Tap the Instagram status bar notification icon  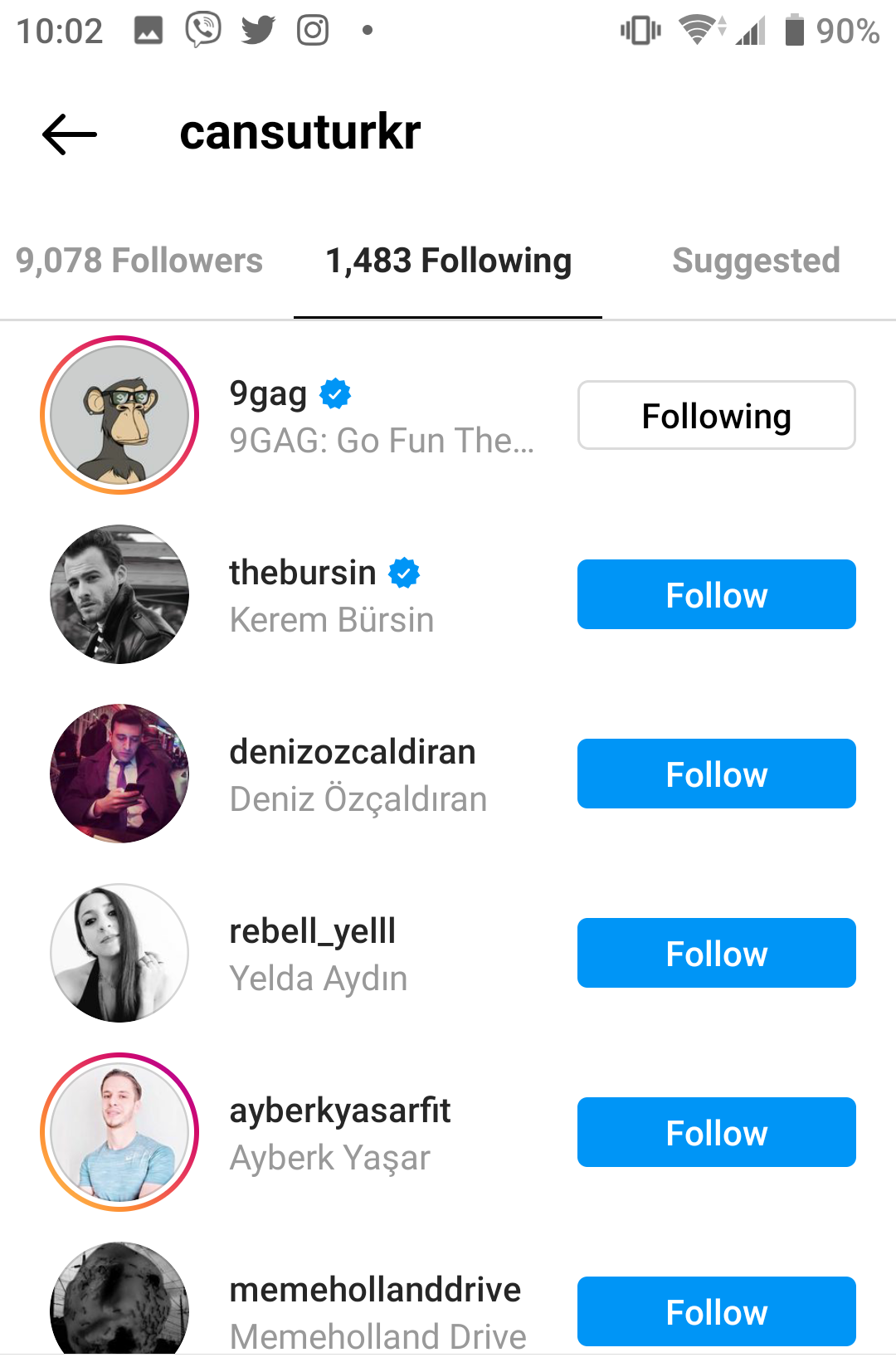[313, 31]
